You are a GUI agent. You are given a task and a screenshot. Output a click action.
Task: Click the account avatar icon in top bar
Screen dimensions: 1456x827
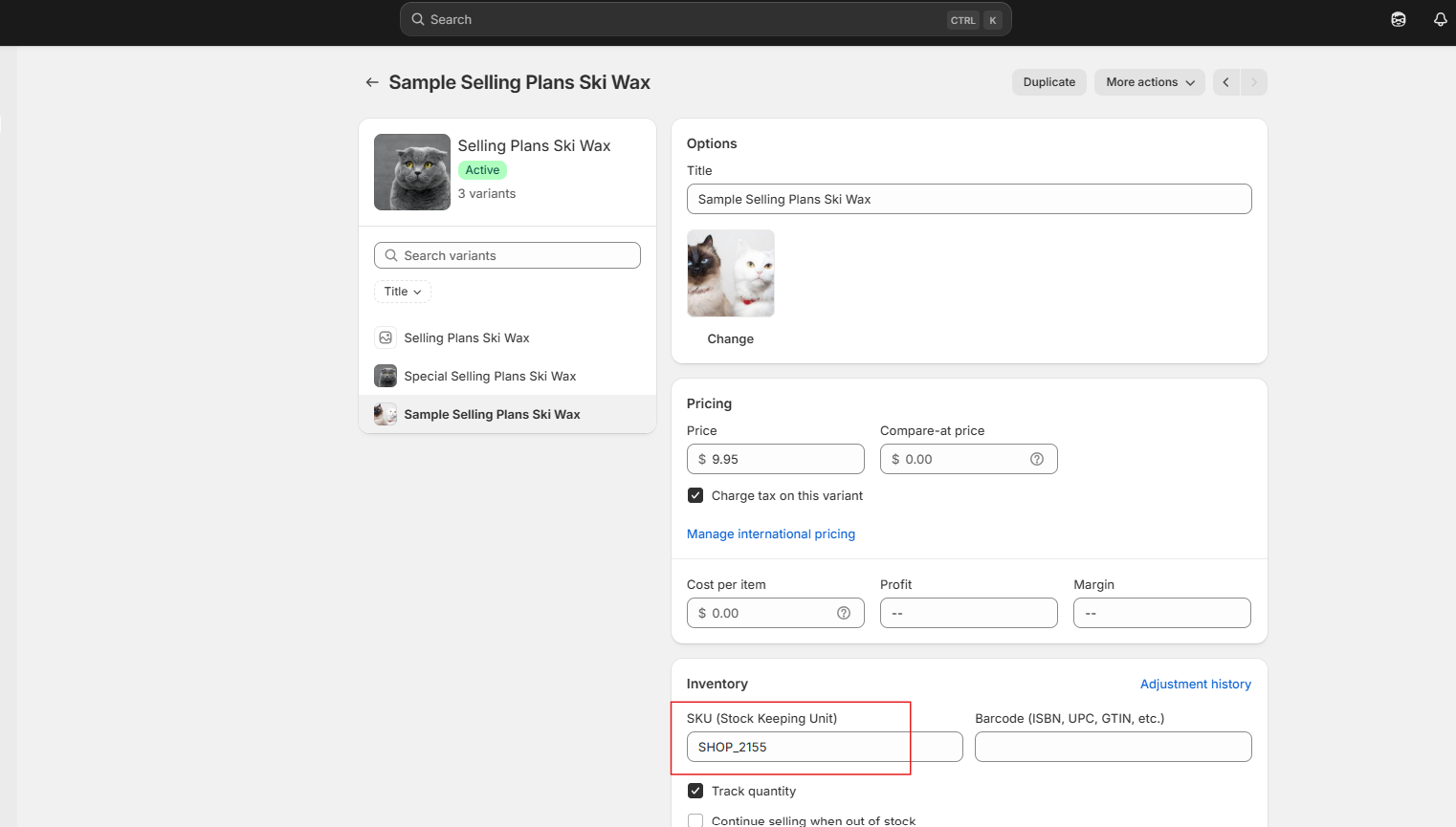[1398, 19]
